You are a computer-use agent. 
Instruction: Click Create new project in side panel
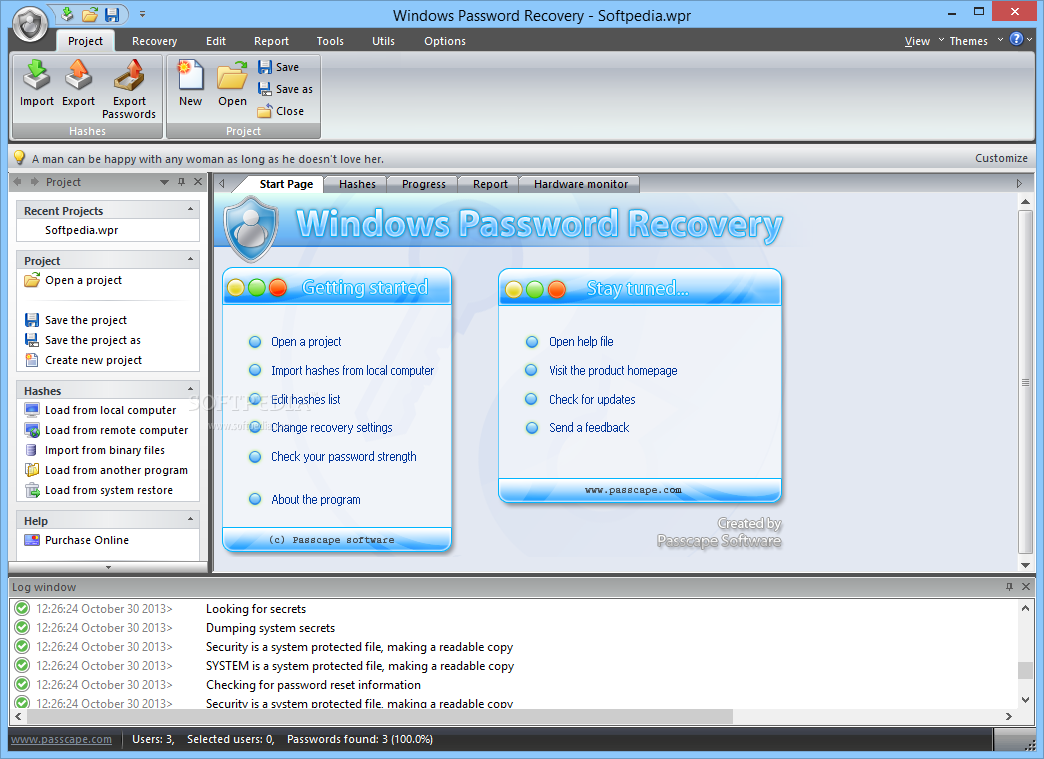click(83, 360)
